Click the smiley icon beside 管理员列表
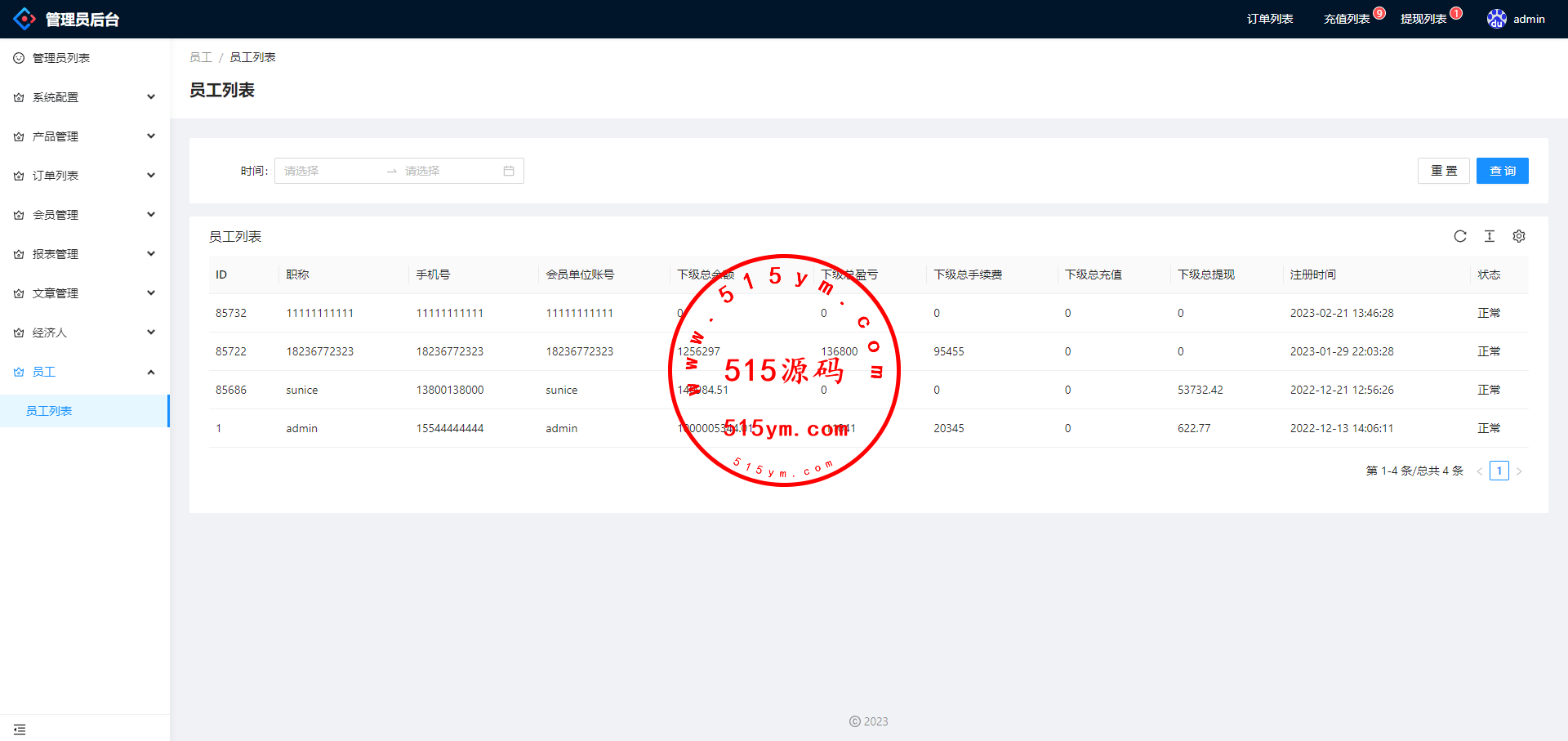Viewport: 1568px width, 741px height. click(19, 58)
